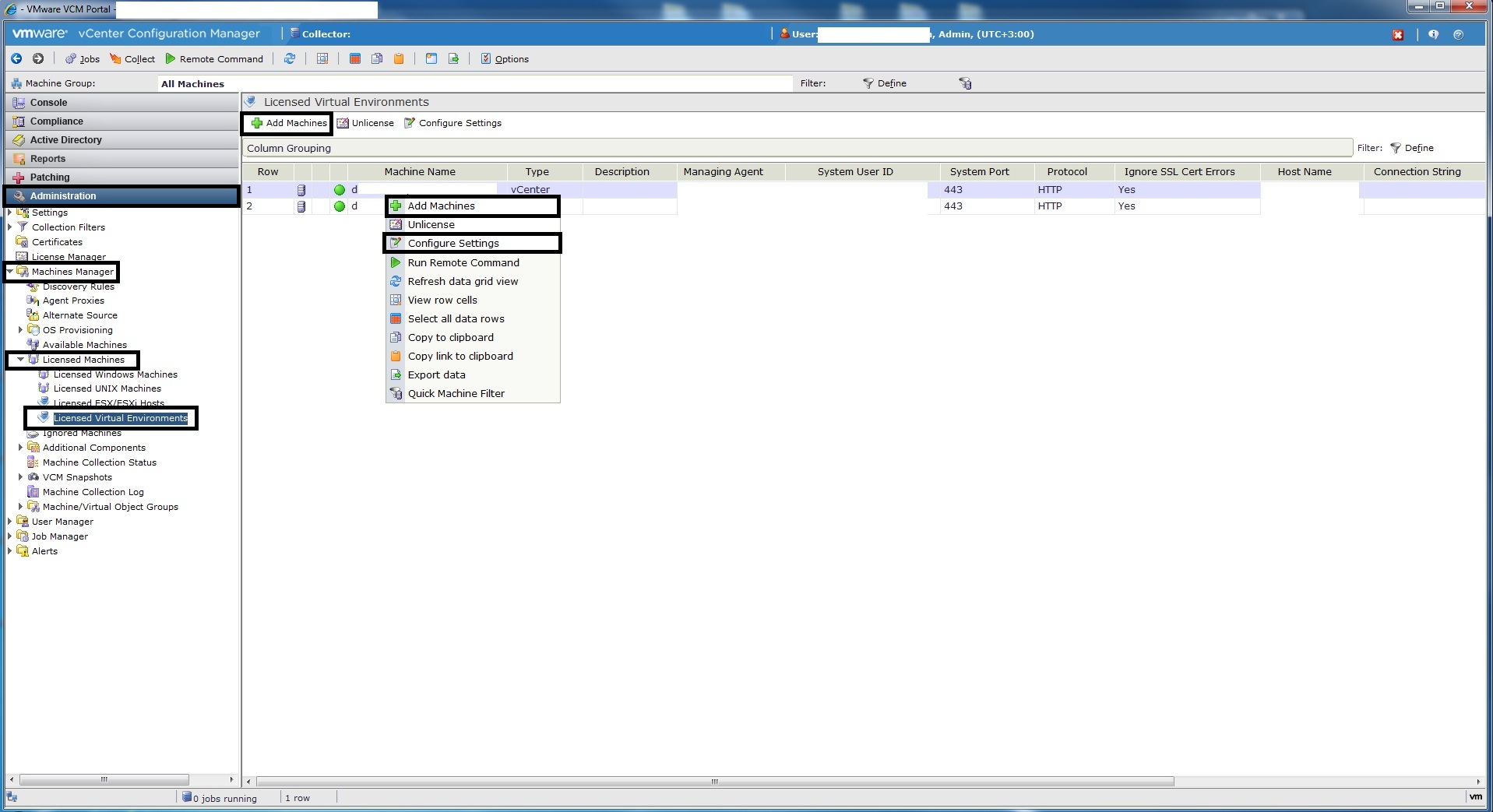This screenshot has width=1493, height=812.
Task: Click the data grid horizontal scrollbar
Action: point(714,782)
